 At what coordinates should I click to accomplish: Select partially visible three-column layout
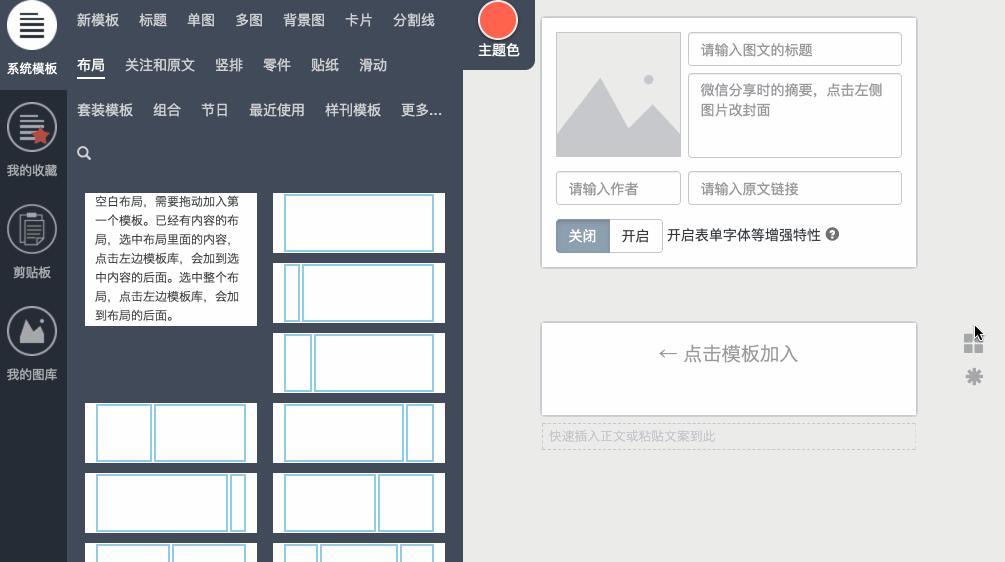pos(359,552)
